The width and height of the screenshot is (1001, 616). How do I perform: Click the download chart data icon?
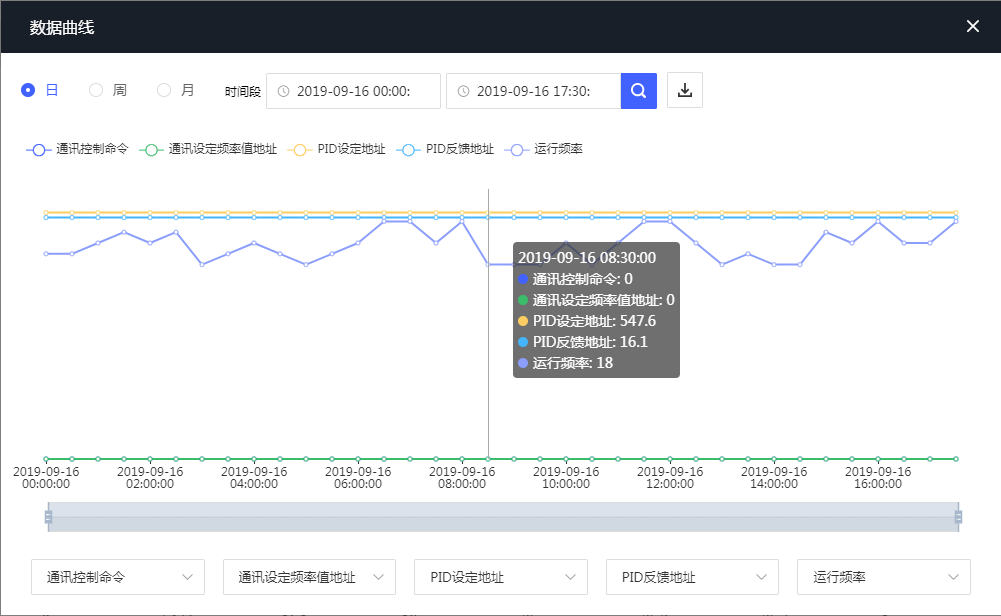[x=685, y=90]
